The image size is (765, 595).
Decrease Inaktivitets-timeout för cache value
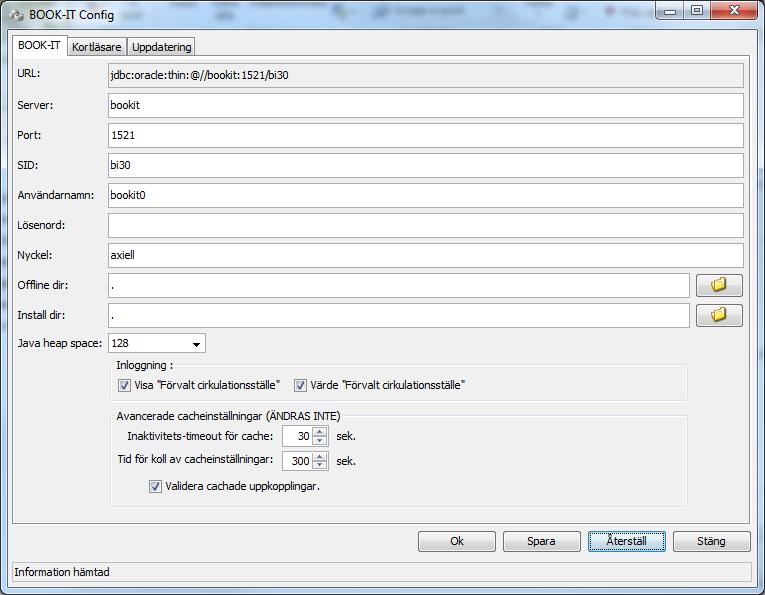point(320,441)
